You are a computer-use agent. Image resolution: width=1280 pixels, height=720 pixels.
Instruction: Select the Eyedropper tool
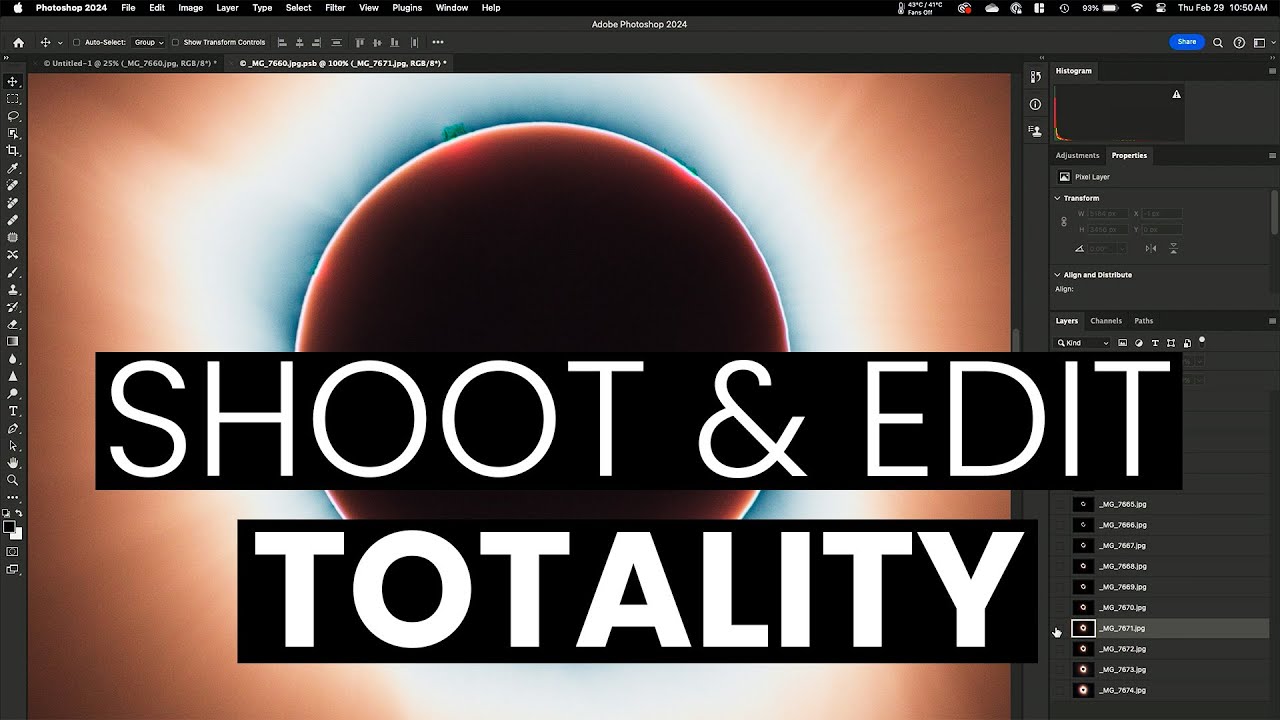(x=13, y=168)
